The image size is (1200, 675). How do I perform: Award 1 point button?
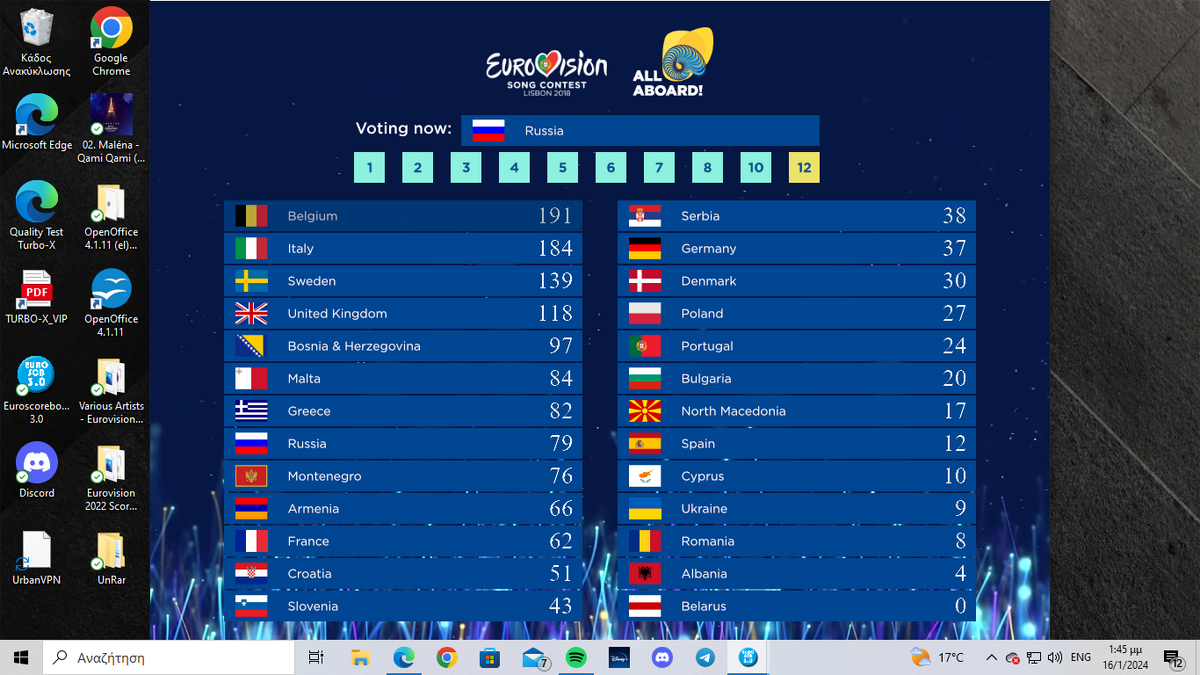[369, 167]
